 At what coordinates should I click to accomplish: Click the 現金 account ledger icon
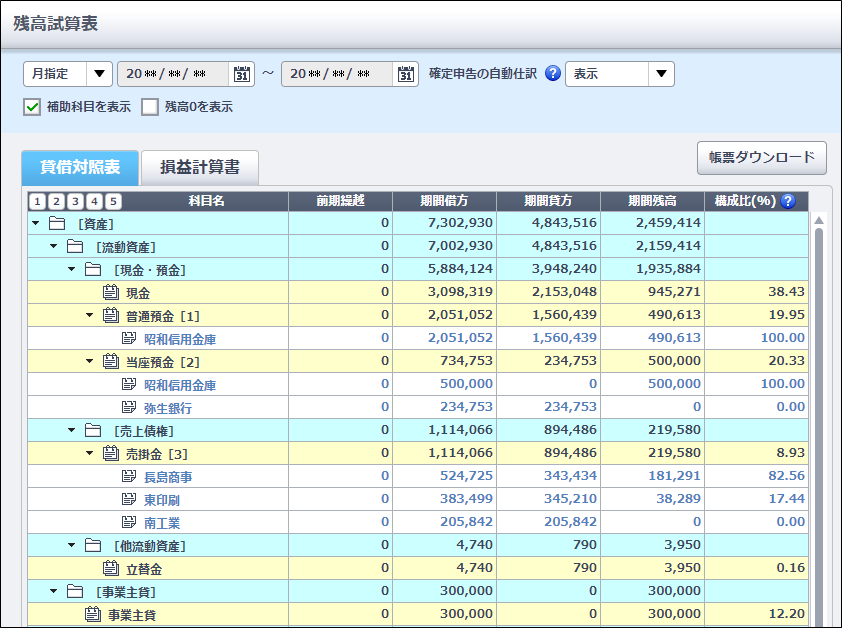click(x=112, y=293)
